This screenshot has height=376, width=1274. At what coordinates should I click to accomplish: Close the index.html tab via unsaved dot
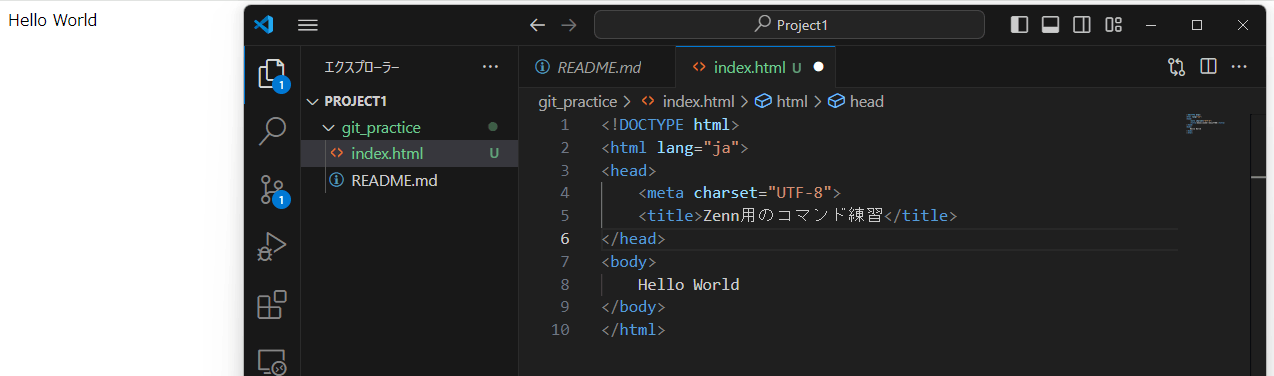pos(818,67)
